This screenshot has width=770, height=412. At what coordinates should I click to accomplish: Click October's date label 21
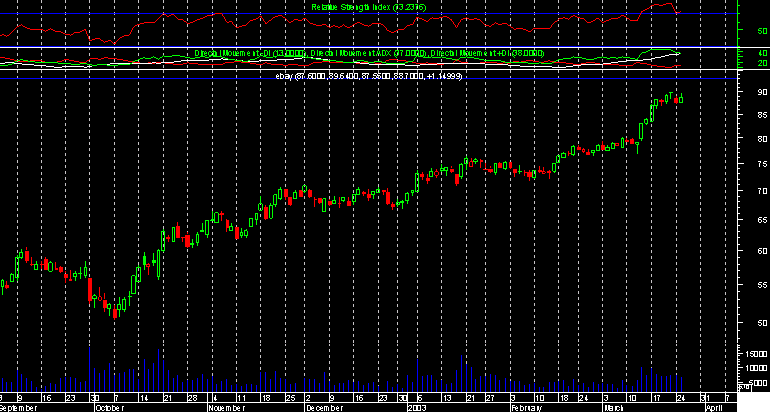pos(167,398)
